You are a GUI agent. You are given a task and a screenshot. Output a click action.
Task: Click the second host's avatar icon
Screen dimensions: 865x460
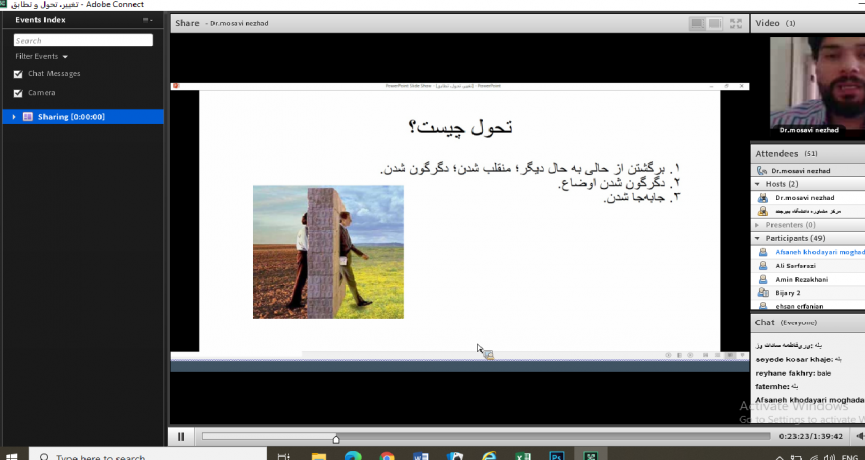point(762,211)
